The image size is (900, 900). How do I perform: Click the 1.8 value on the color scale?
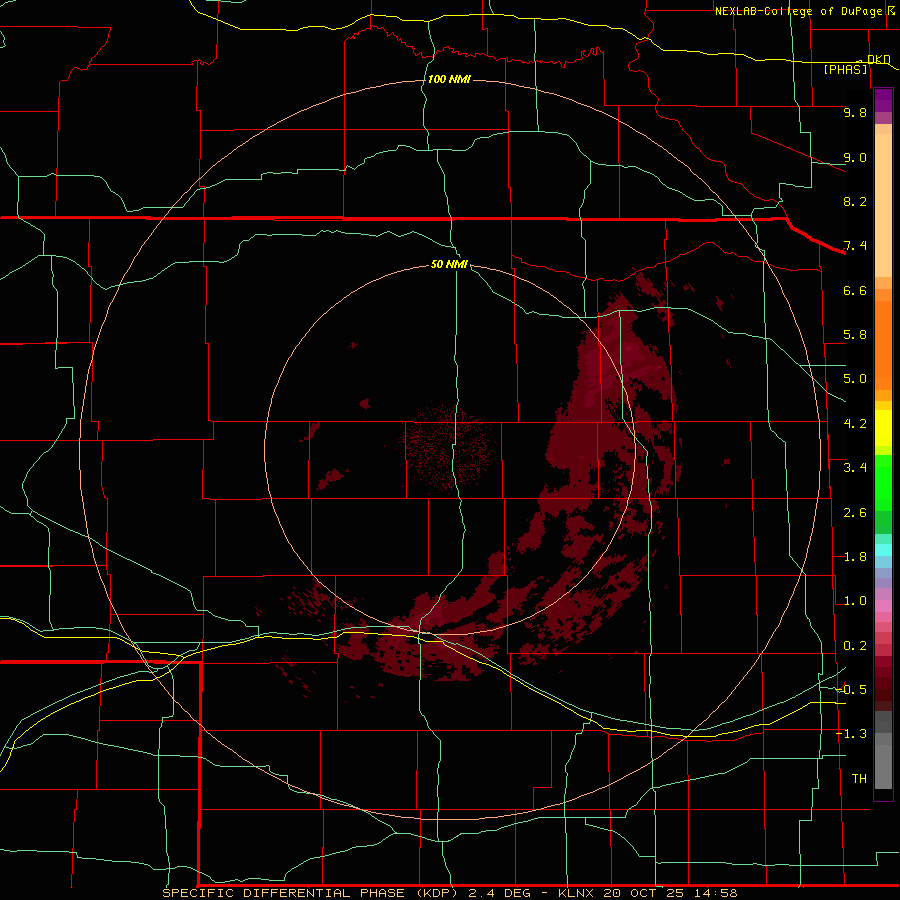click(x=855, y=557)
